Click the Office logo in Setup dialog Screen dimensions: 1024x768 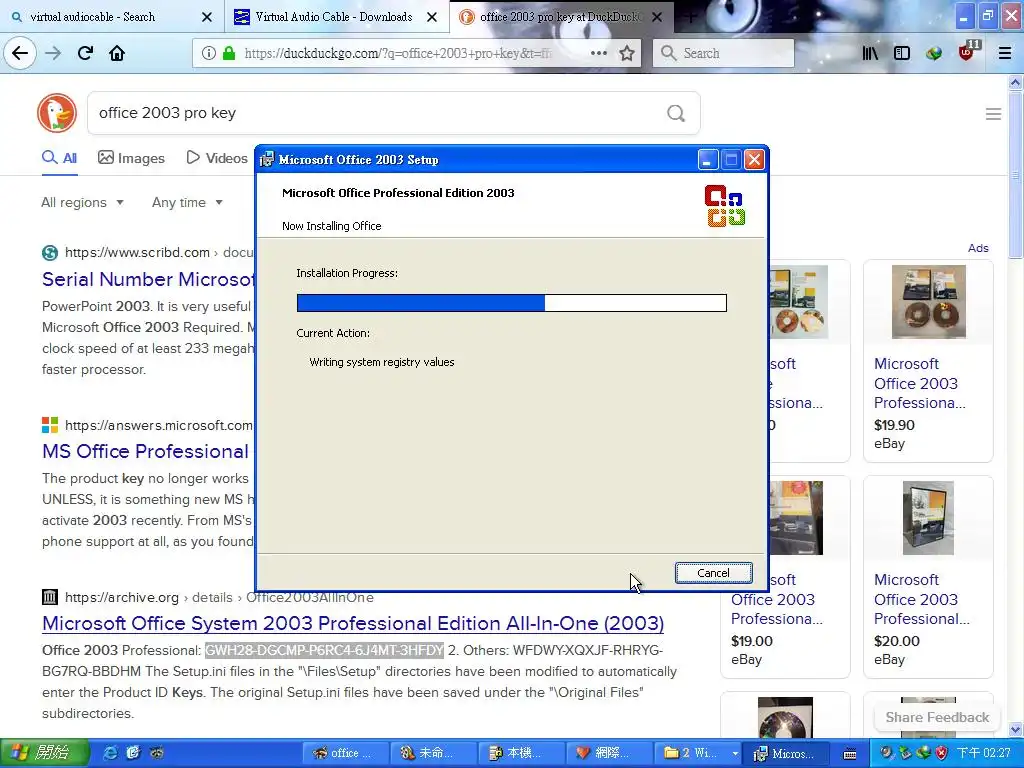[725, 206]
